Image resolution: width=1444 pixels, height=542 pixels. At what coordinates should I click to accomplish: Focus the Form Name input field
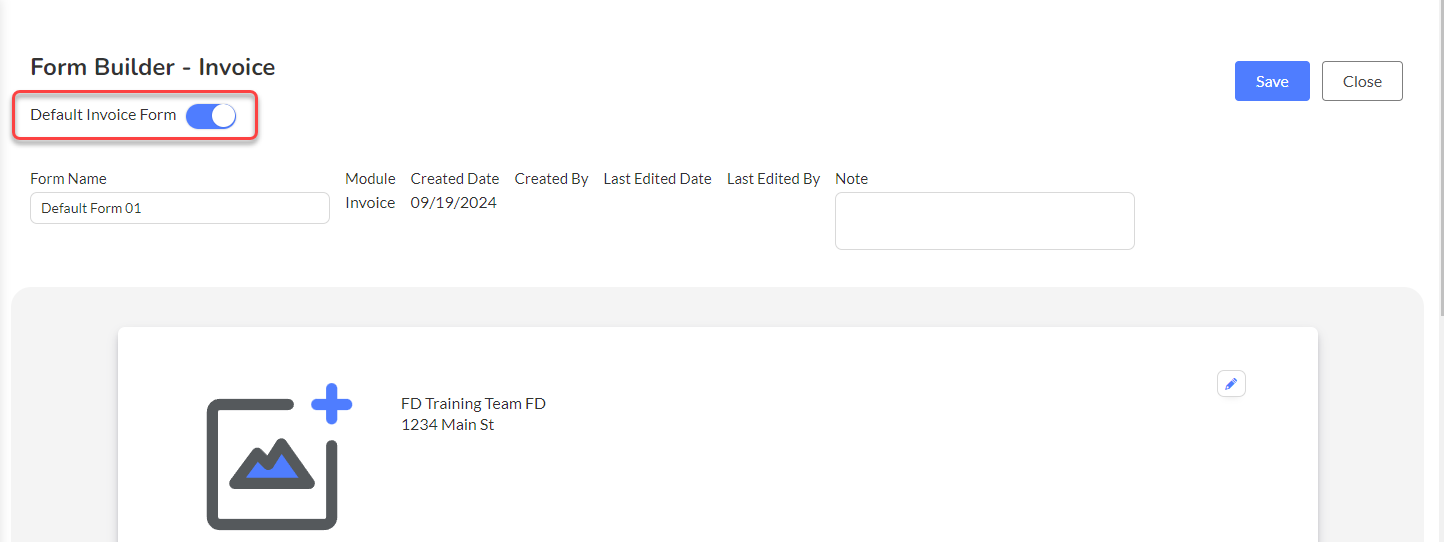(180, 208)
